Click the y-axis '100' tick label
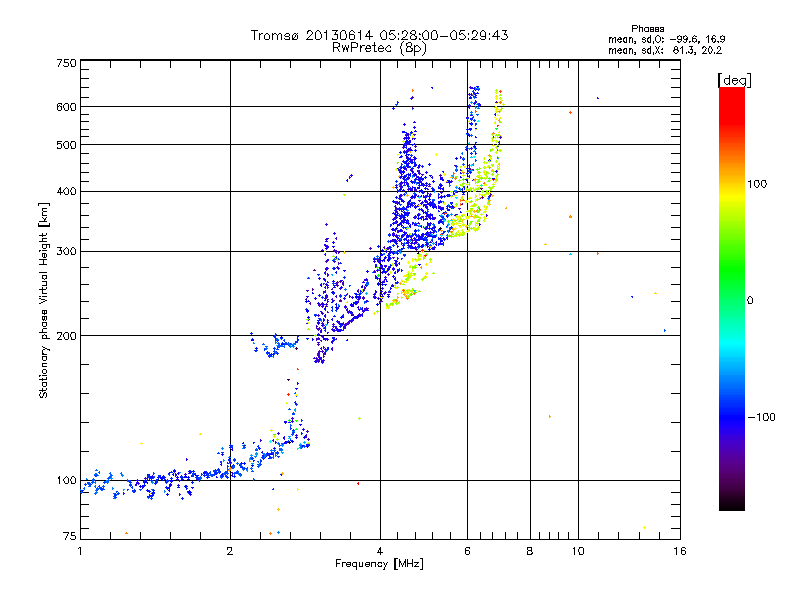Image resolution: width=800 pixels, height=600 pixels. coord(66,481)
